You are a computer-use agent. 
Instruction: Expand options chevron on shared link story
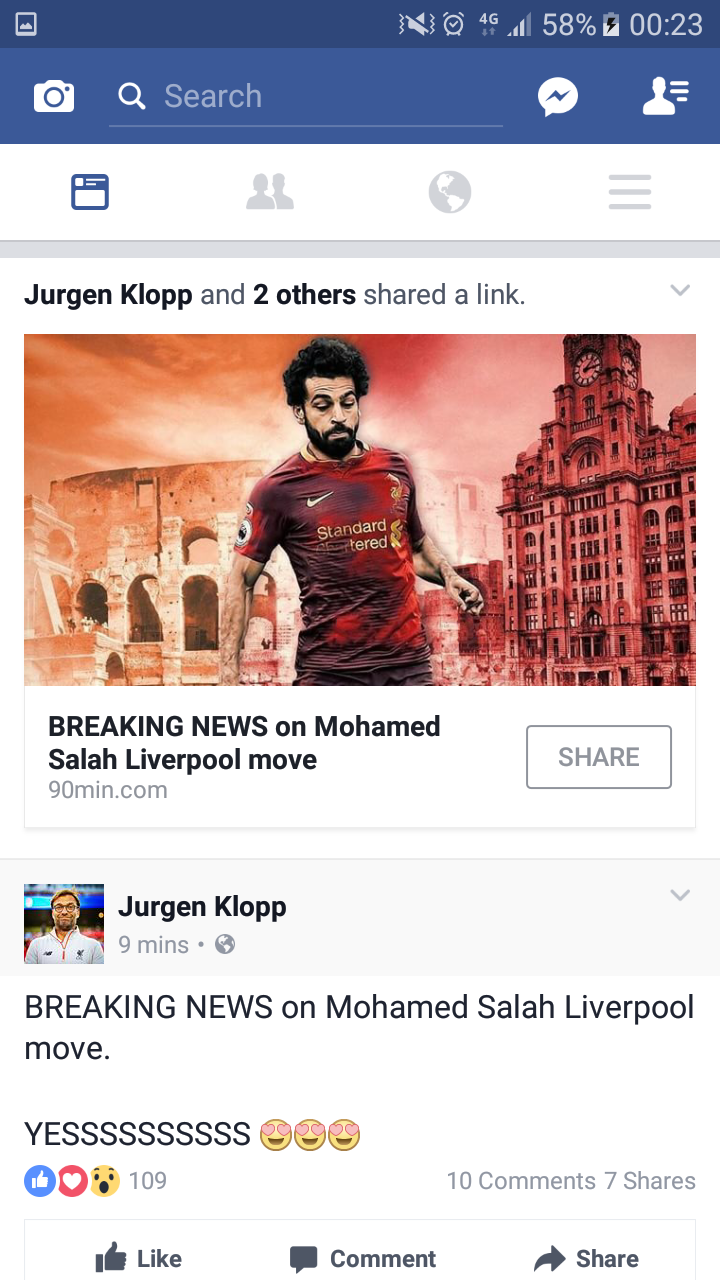tap(680, 291)
